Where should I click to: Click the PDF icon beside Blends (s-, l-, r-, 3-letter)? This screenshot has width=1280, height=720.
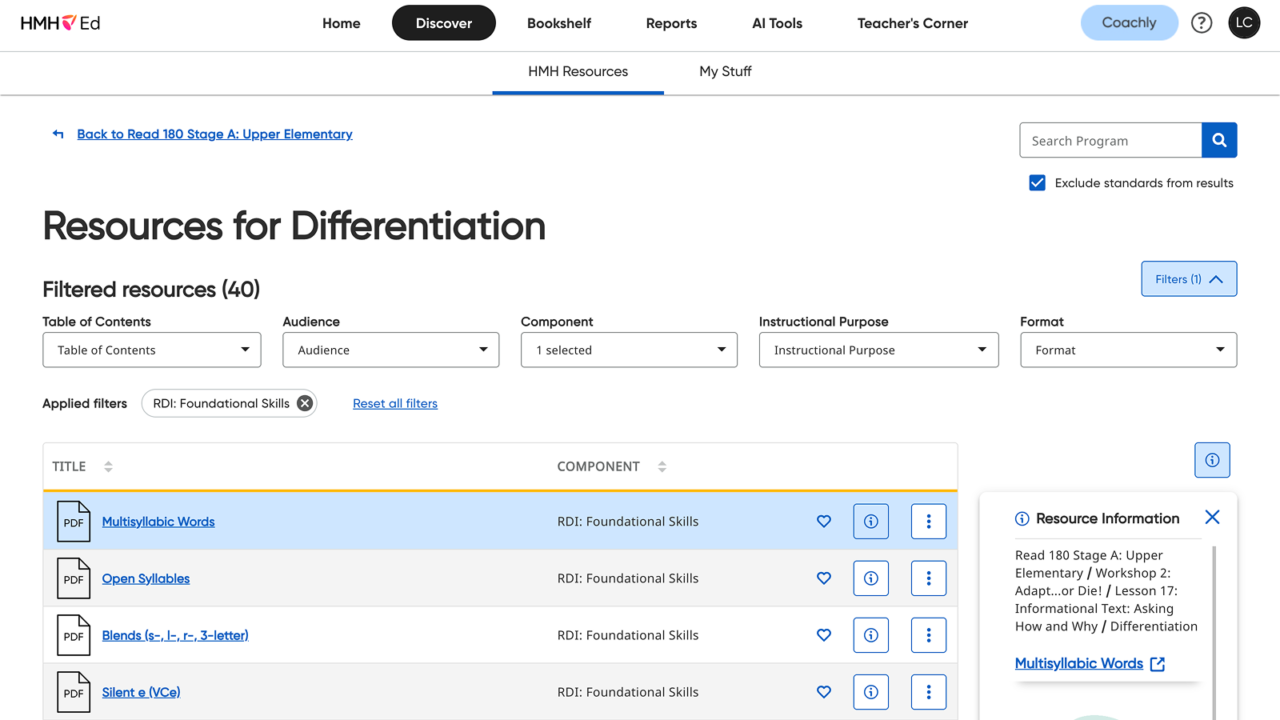point(74,635)
